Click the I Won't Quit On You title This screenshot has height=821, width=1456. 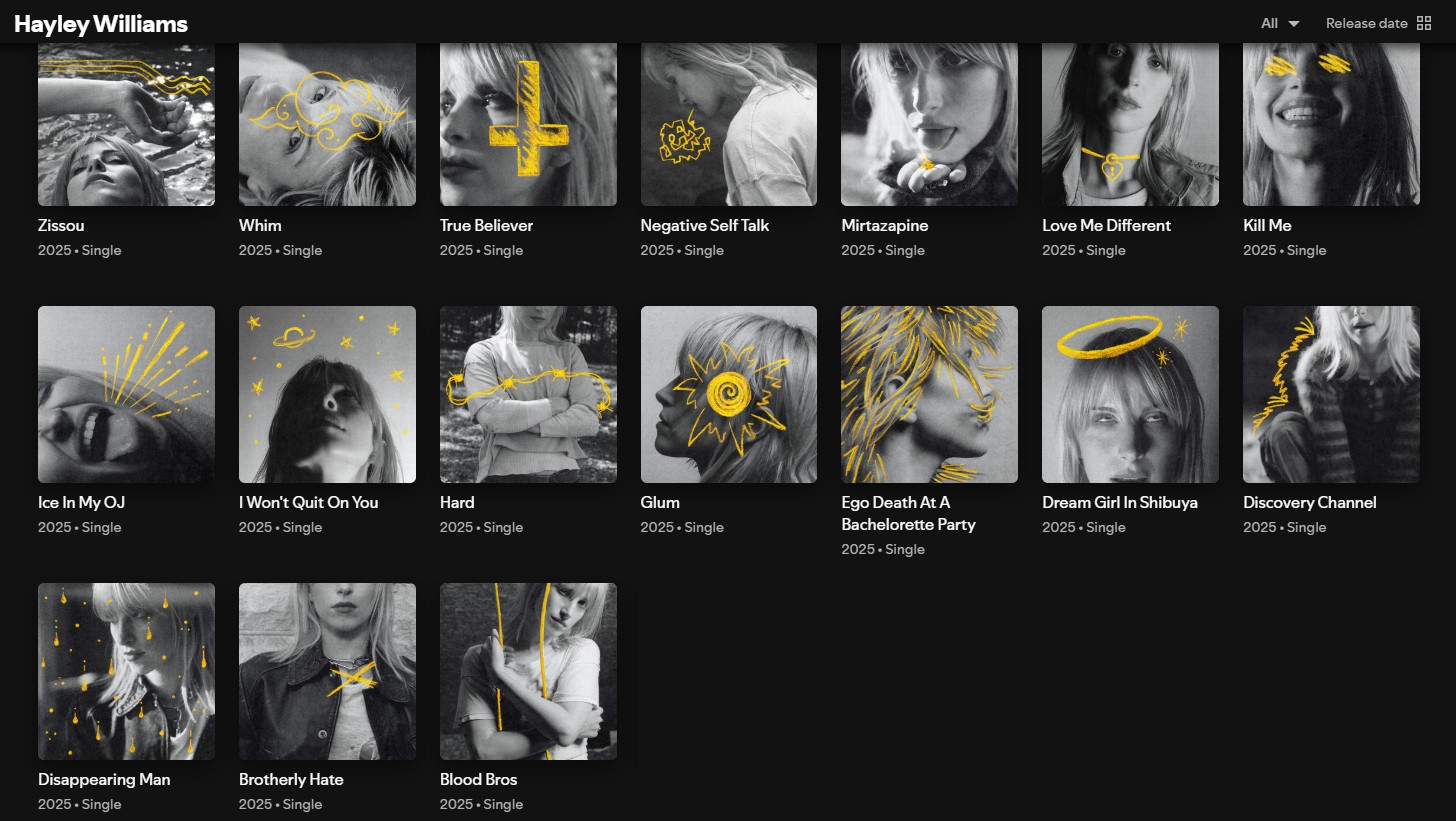click(309, 502)
